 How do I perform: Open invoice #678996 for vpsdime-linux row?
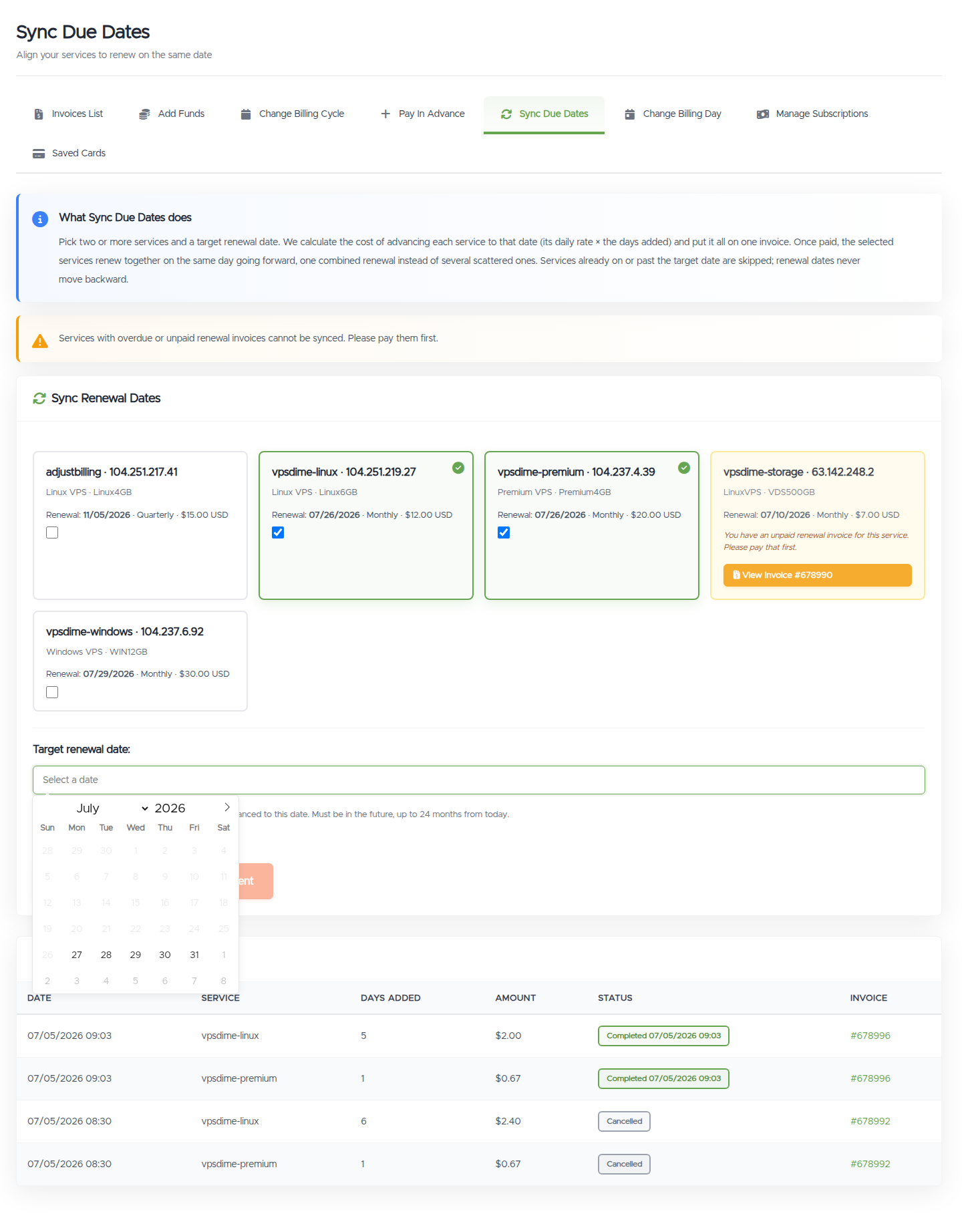click(x=870, y=1036)
